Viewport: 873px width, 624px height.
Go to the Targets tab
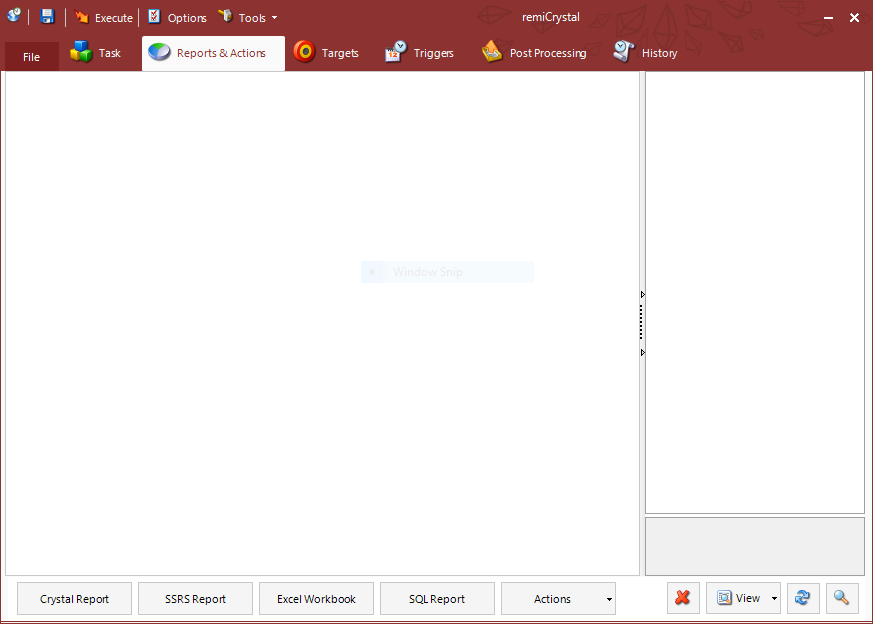[326, 53]
